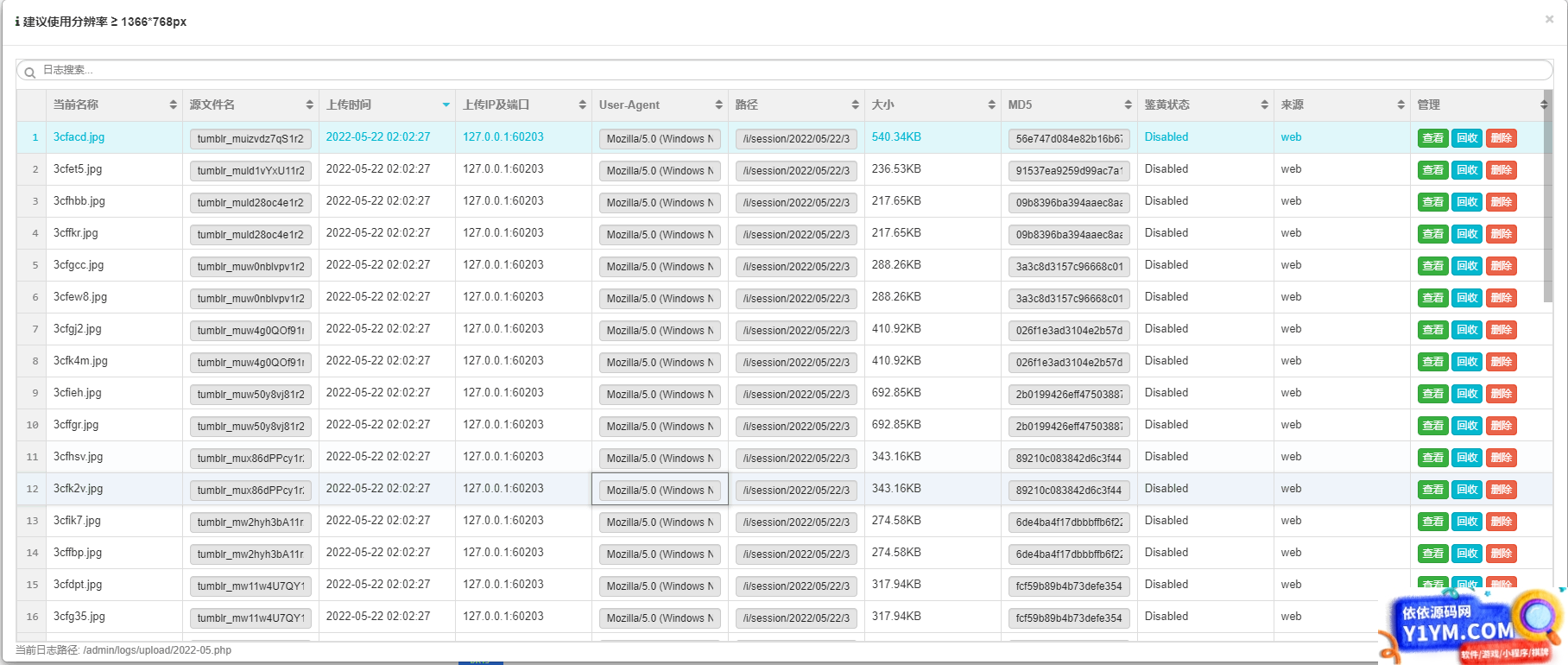Viewport: 1568px width, 665px height.
Task: Sort by 源文件名 column arrows
Action: (x=310, y=104)
